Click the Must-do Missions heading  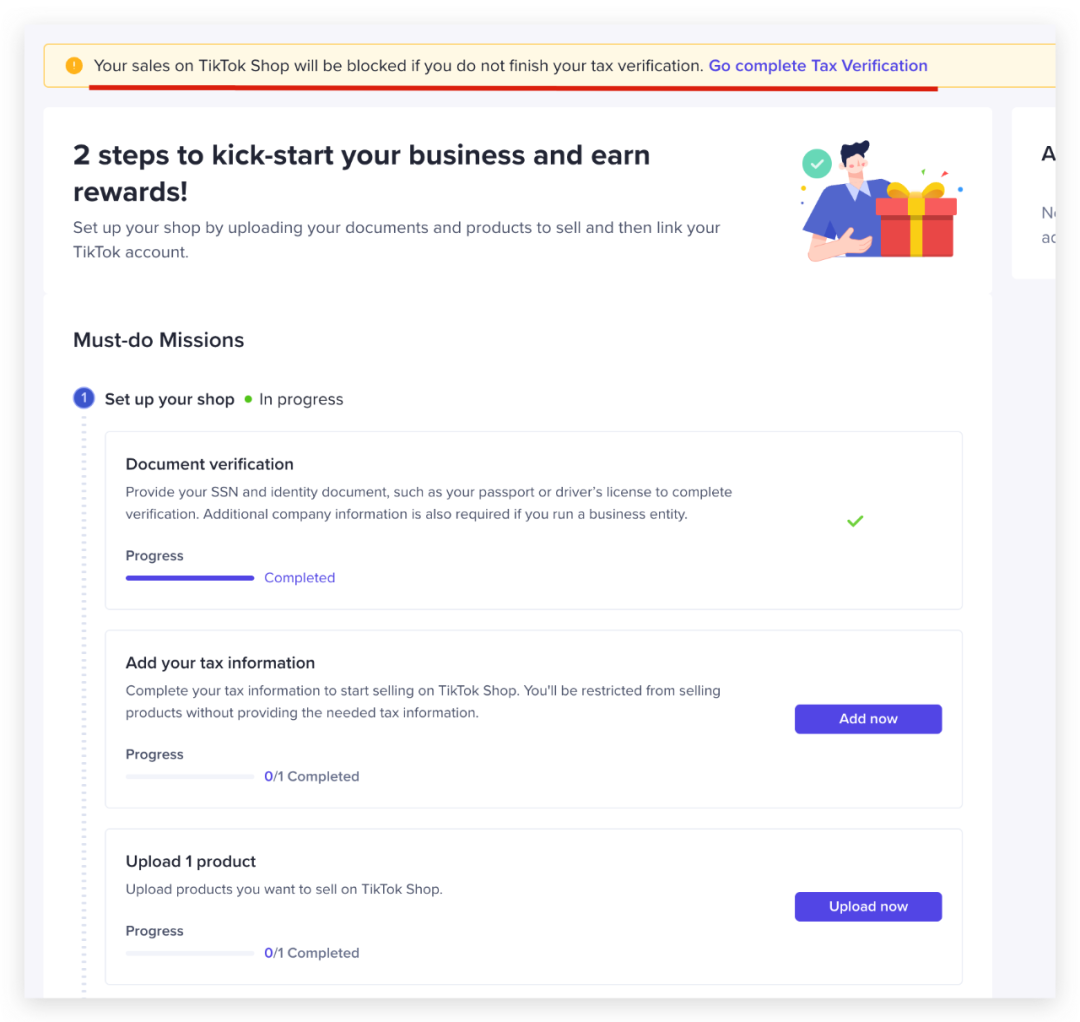point(158,340)
